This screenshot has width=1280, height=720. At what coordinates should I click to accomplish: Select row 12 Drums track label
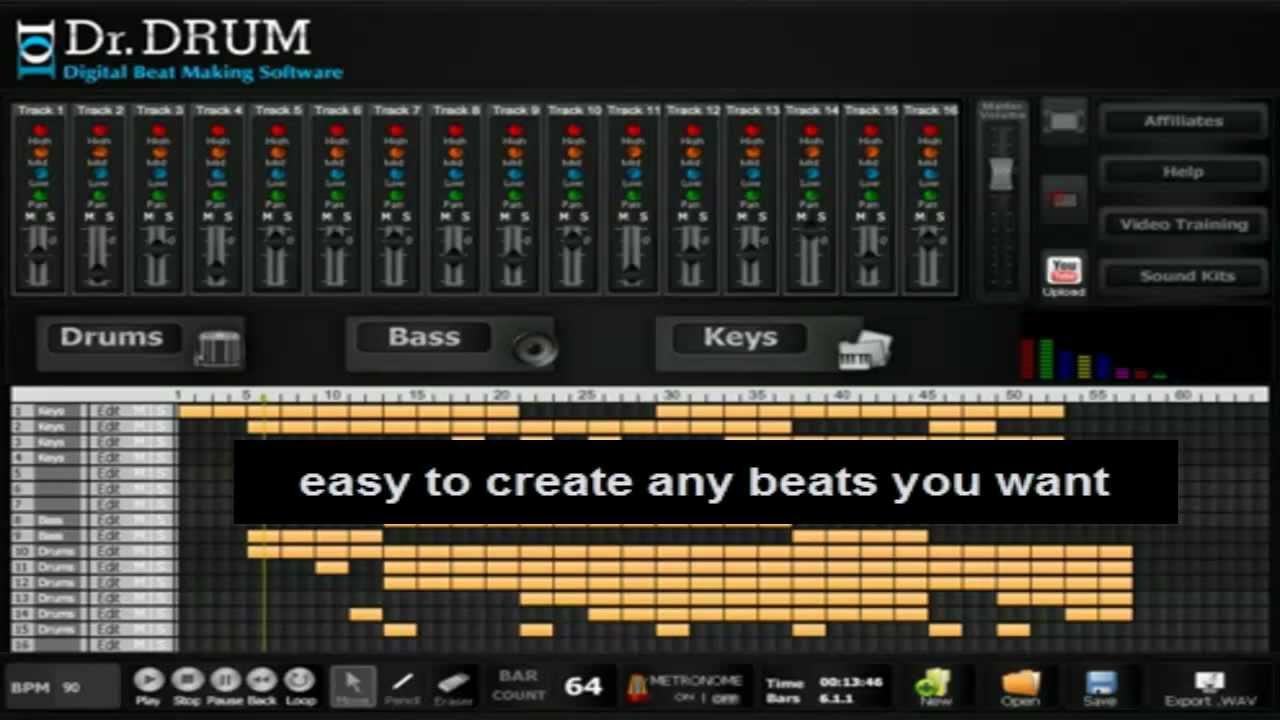[x=56, y=582]
